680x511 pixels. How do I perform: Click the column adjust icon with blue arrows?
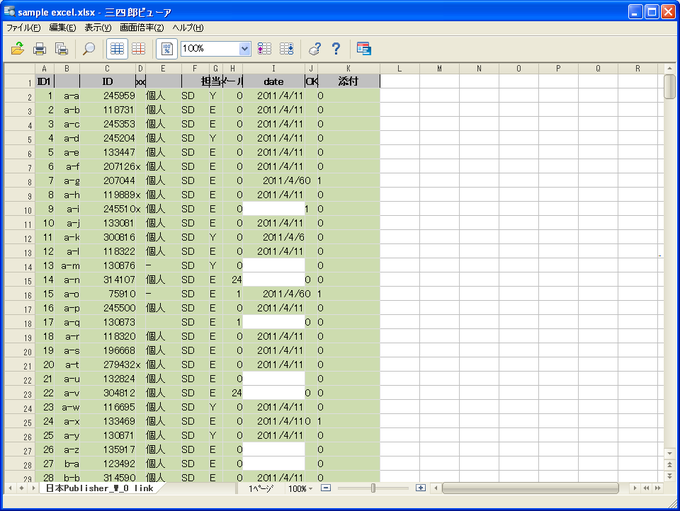286,49
